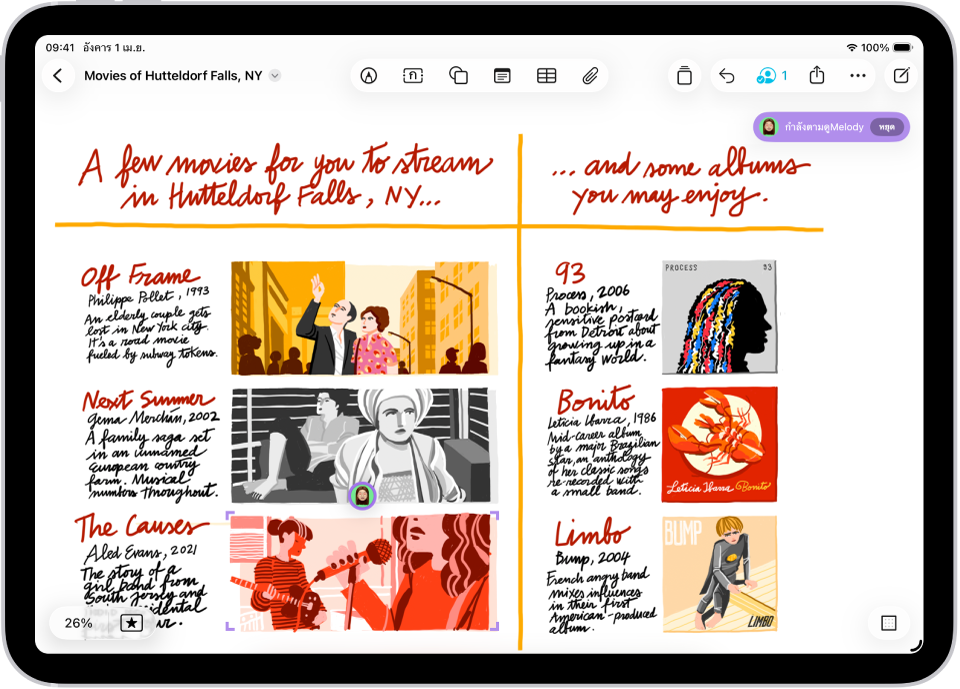The width and height of the screenshot is (960, 689).
Task: Insert a table onto the canvas
Action: 546,75
